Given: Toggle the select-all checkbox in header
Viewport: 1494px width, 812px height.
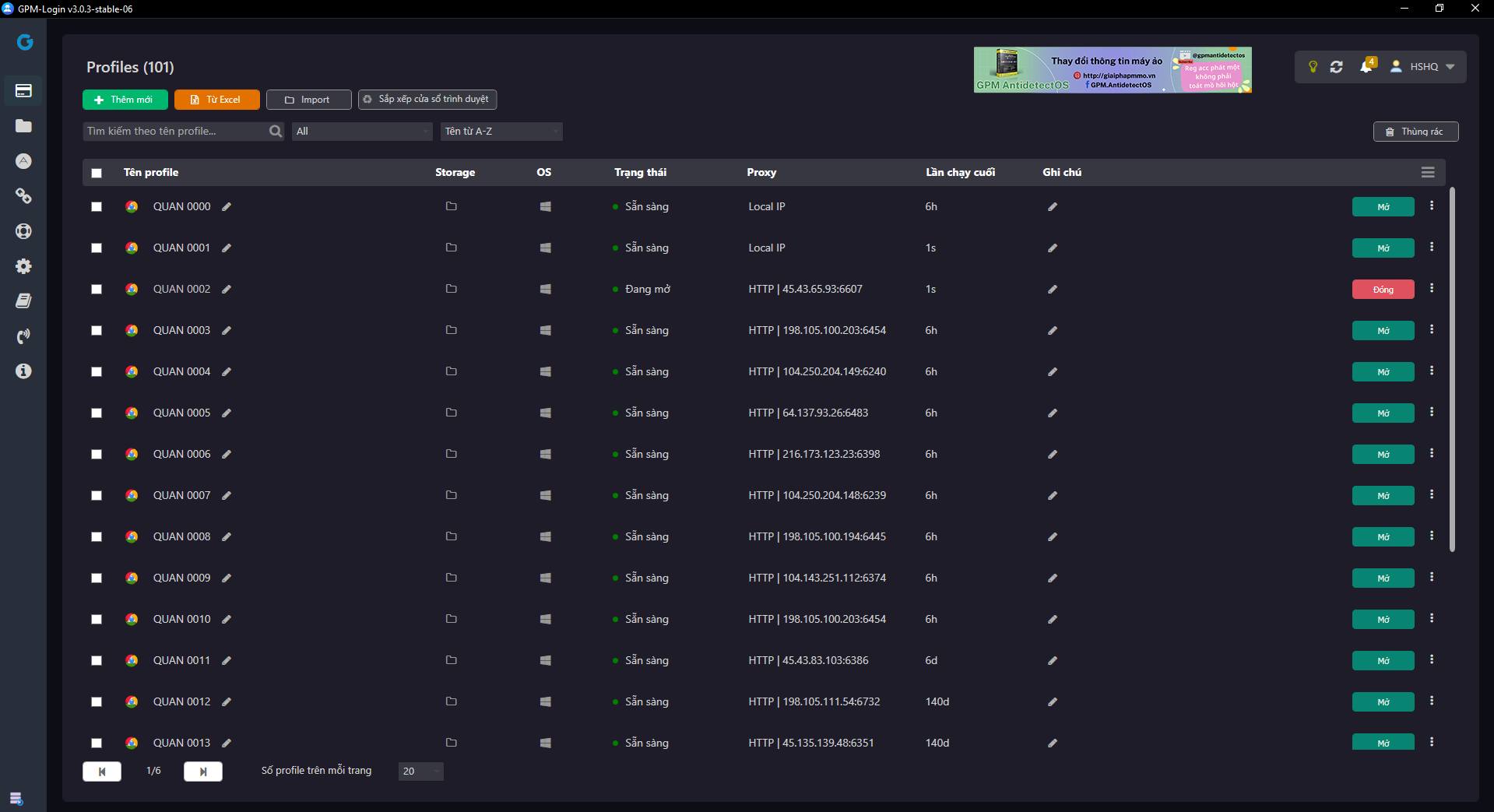Looking at the screenshot, I should [97, 173].
